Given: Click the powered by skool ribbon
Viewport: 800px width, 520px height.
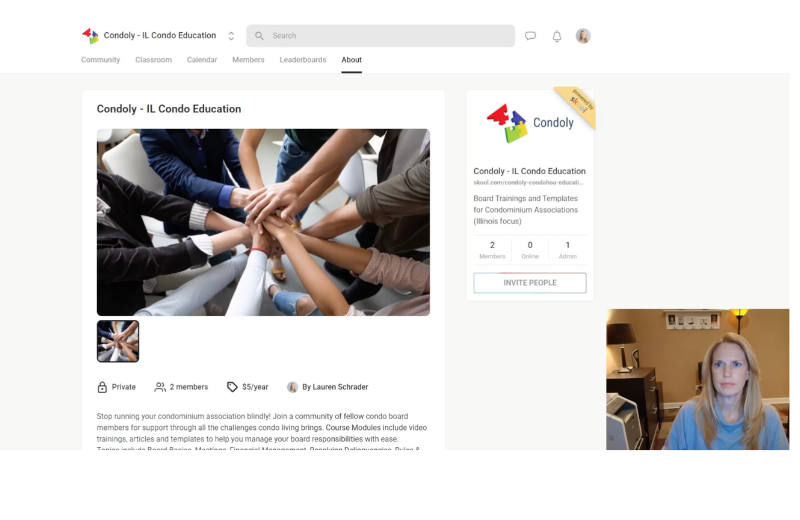Looking at the screenshot, I should pos(577,106).
